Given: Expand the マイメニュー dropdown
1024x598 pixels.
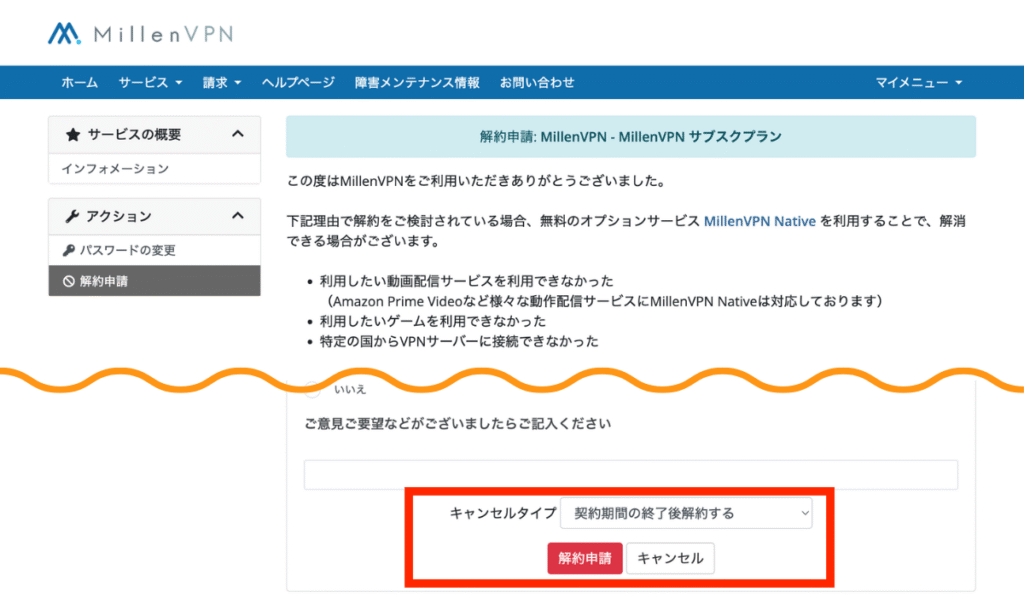Looking at the screenshot, I should [918, 83].
